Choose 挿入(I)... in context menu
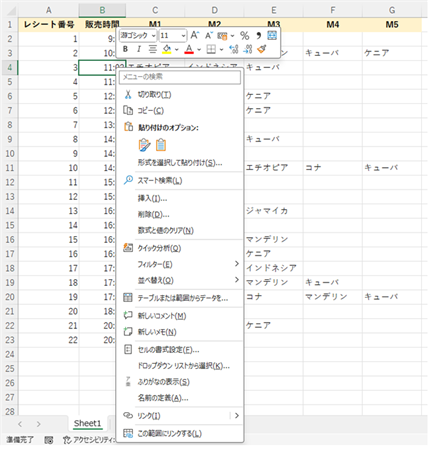The width and height of the screenshot is (431, 449). point(180,199)
